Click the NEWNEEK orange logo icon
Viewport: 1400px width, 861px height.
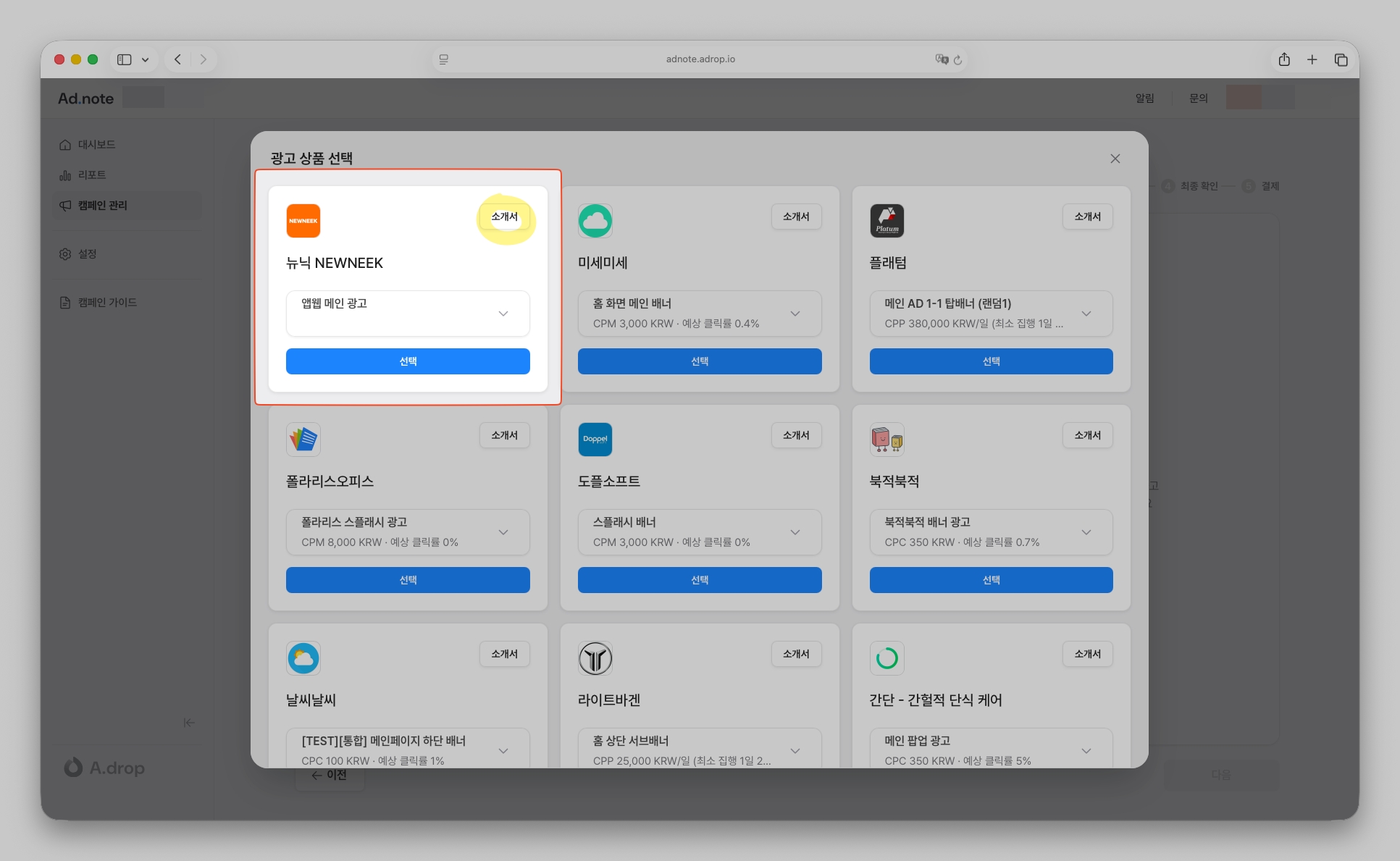click(303, 221)
